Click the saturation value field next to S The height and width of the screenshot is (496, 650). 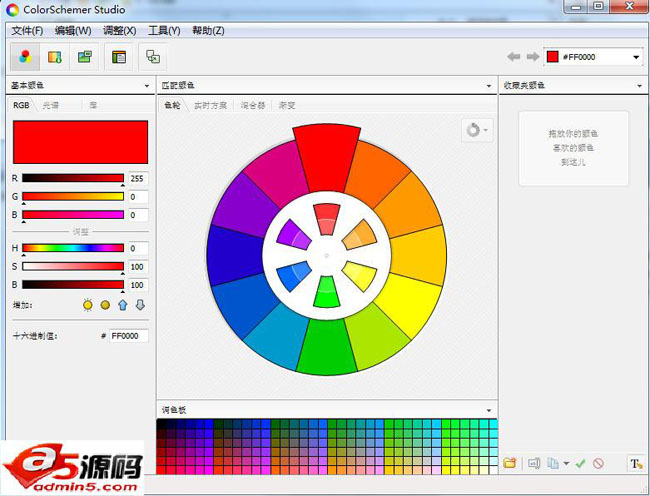138,267
